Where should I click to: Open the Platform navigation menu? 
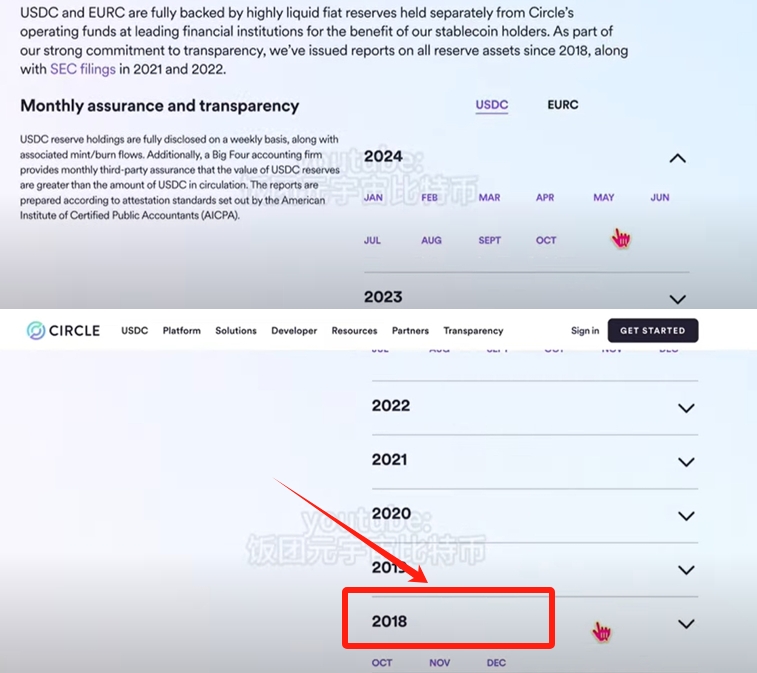pos(182,331)
